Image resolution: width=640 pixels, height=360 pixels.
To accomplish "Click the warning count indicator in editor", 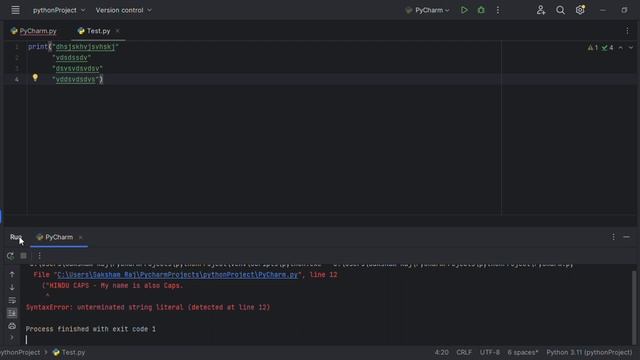I will tap(593, 48).
